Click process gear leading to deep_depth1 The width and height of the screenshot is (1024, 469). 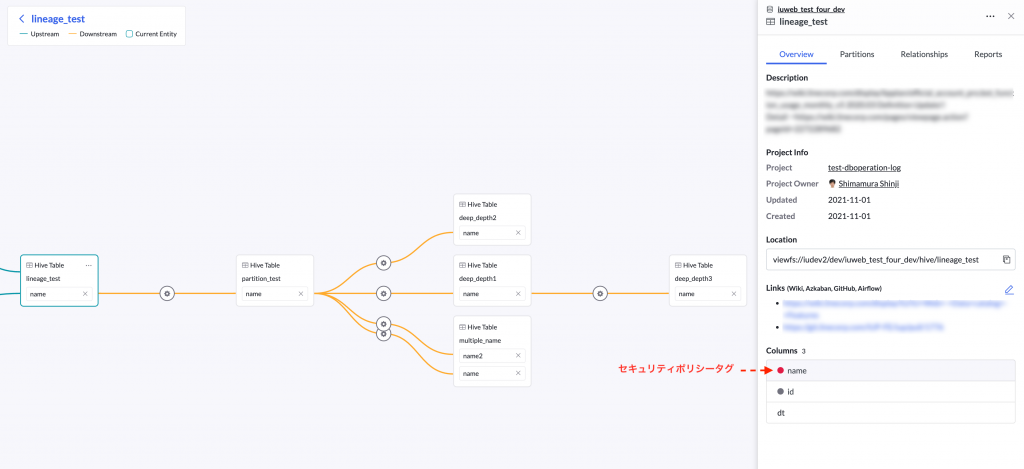coord(383,294)
